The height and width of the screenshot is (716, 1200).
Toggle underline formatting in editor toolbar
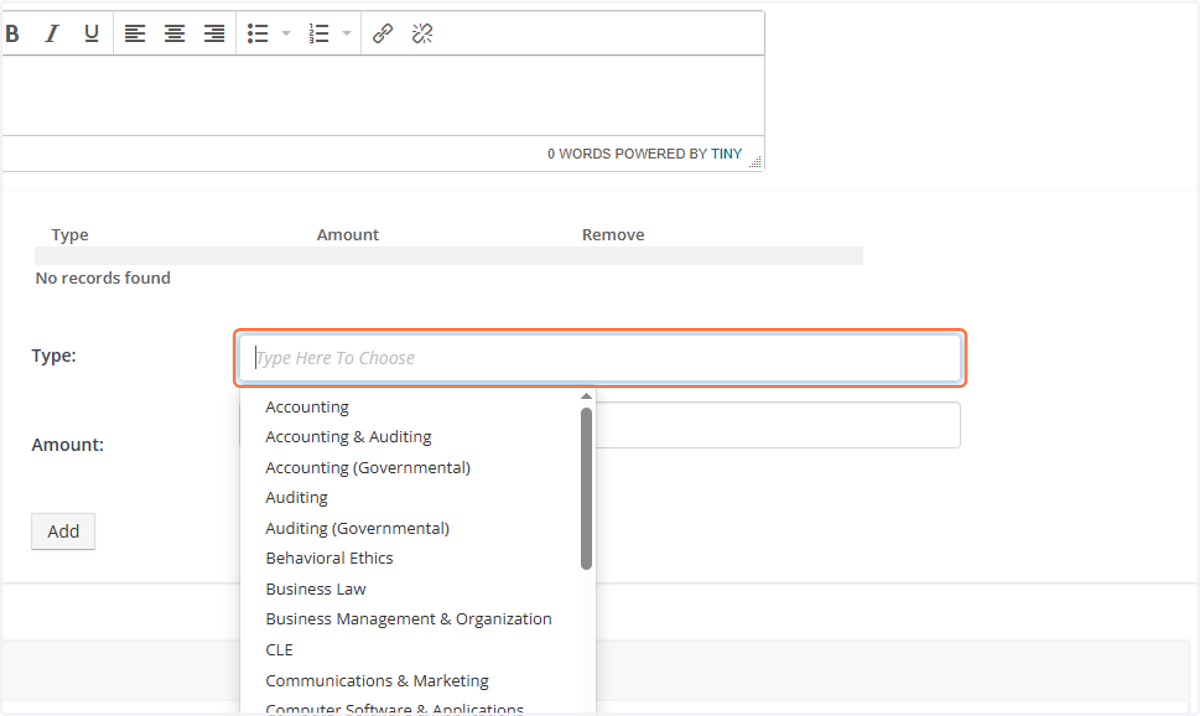tap(91, 34)
